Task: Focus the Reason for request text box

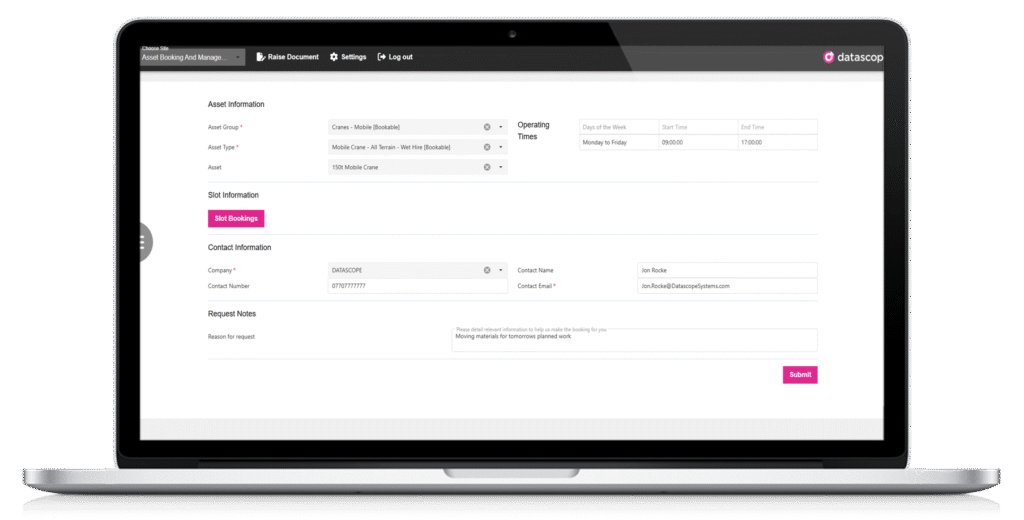Action: pos(634,341)
